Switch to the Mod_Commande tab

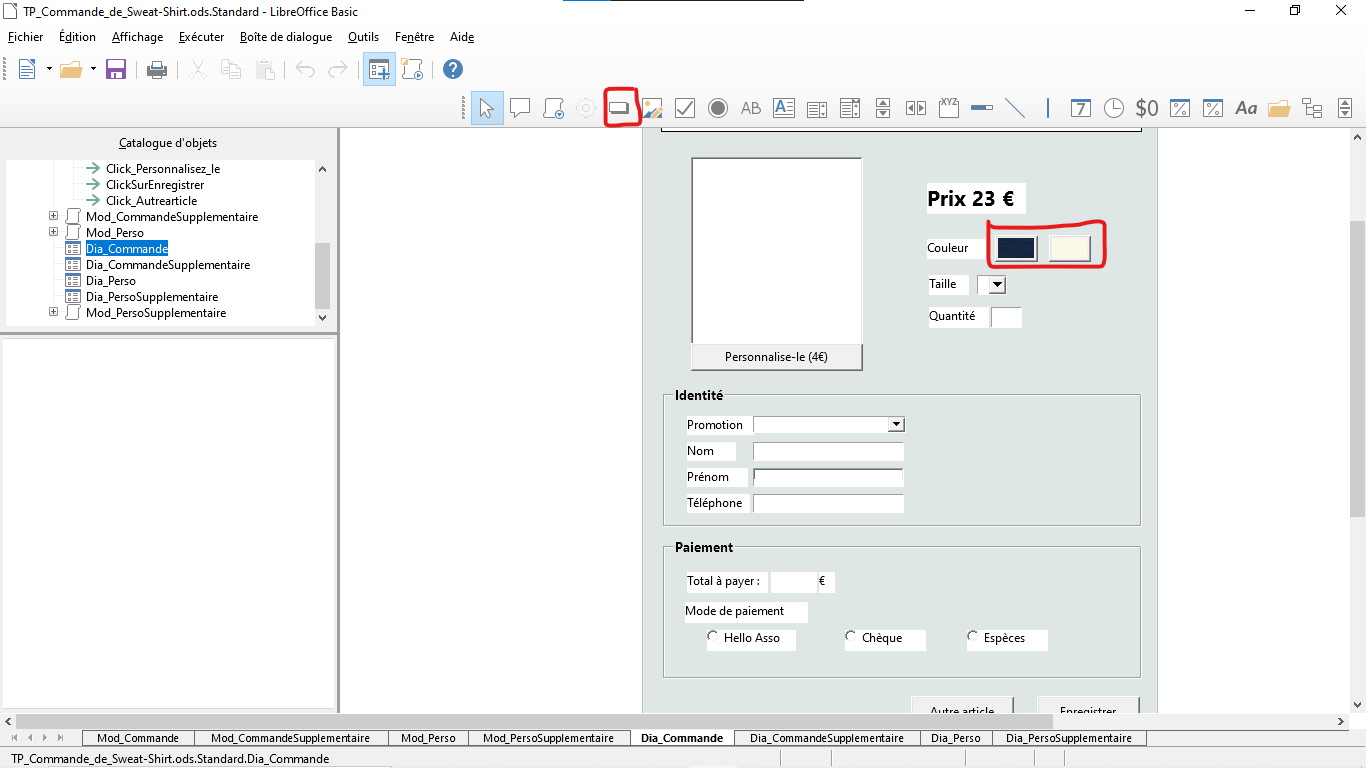[138, 738]
